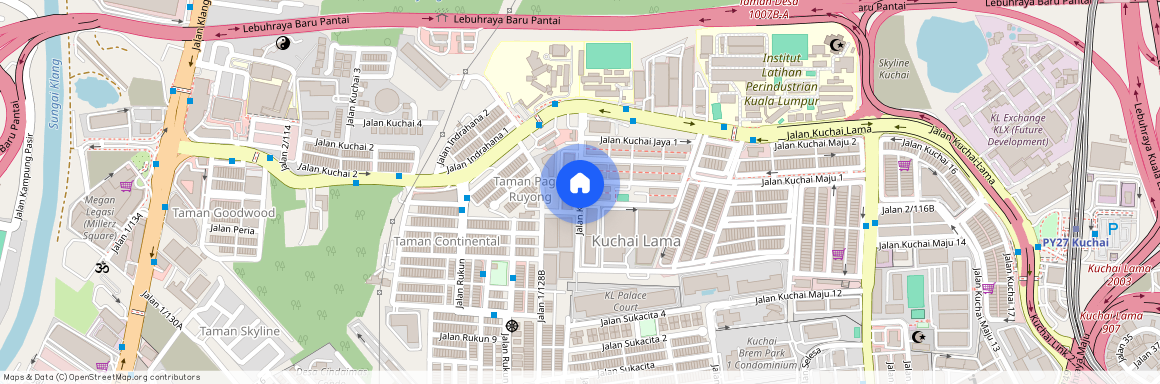Click the Jalan 1/130A street label

pos(161,310)
